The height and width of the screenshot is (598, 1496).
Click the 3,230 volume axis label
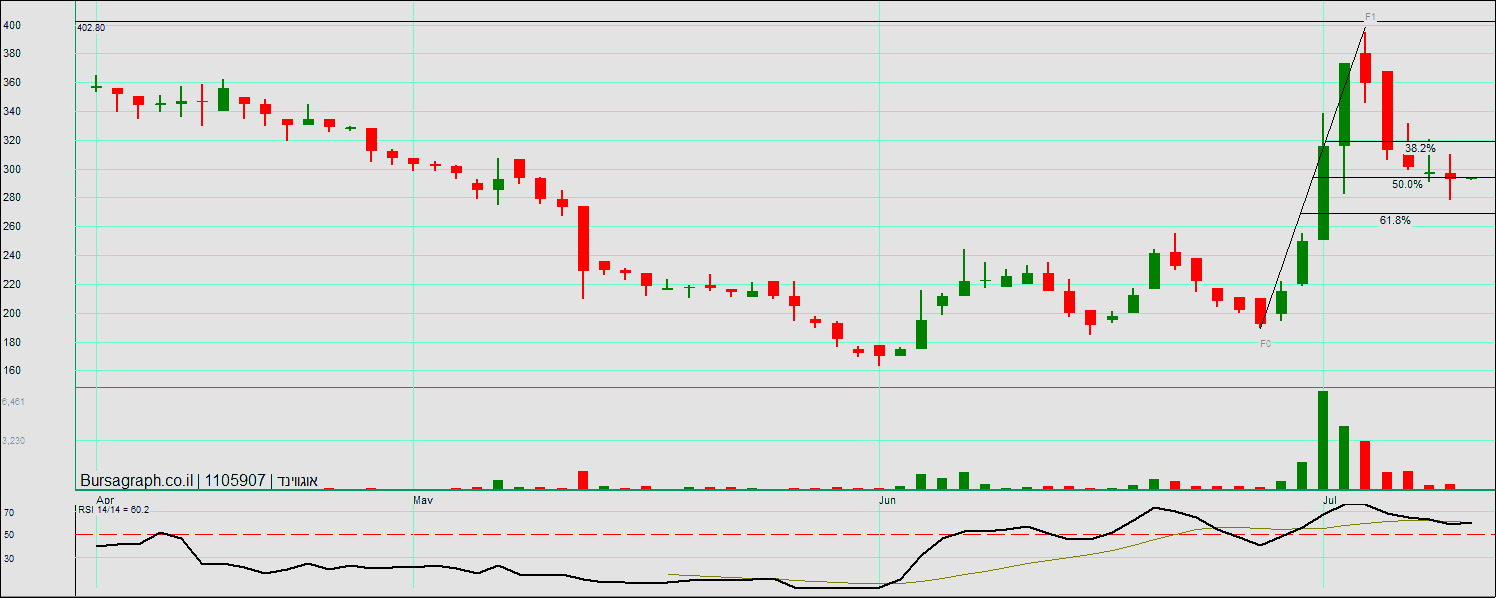[13, 440]
